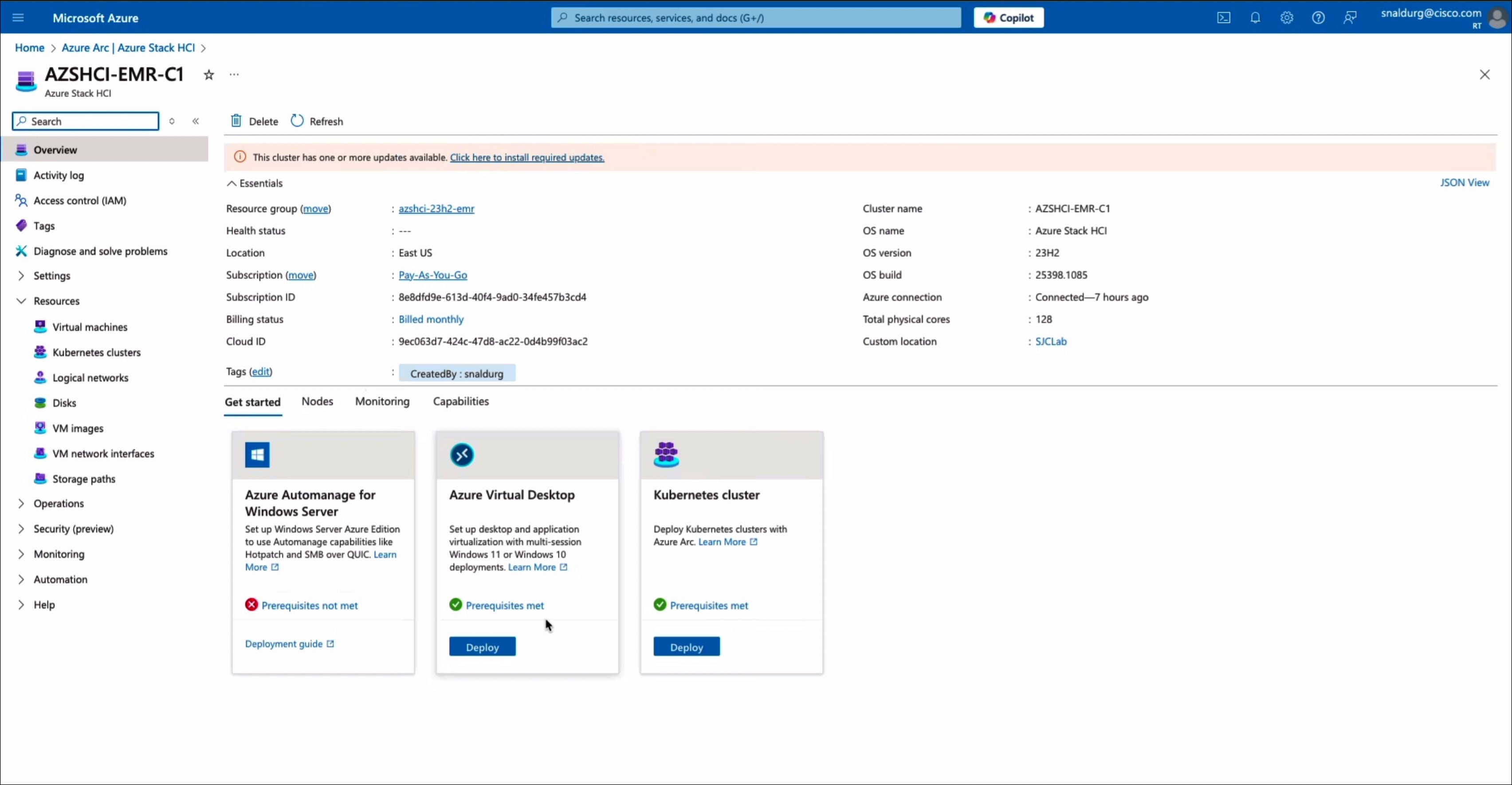
Task: Open Automanage Deployment guide link
Action: click(x=289, y=643)
